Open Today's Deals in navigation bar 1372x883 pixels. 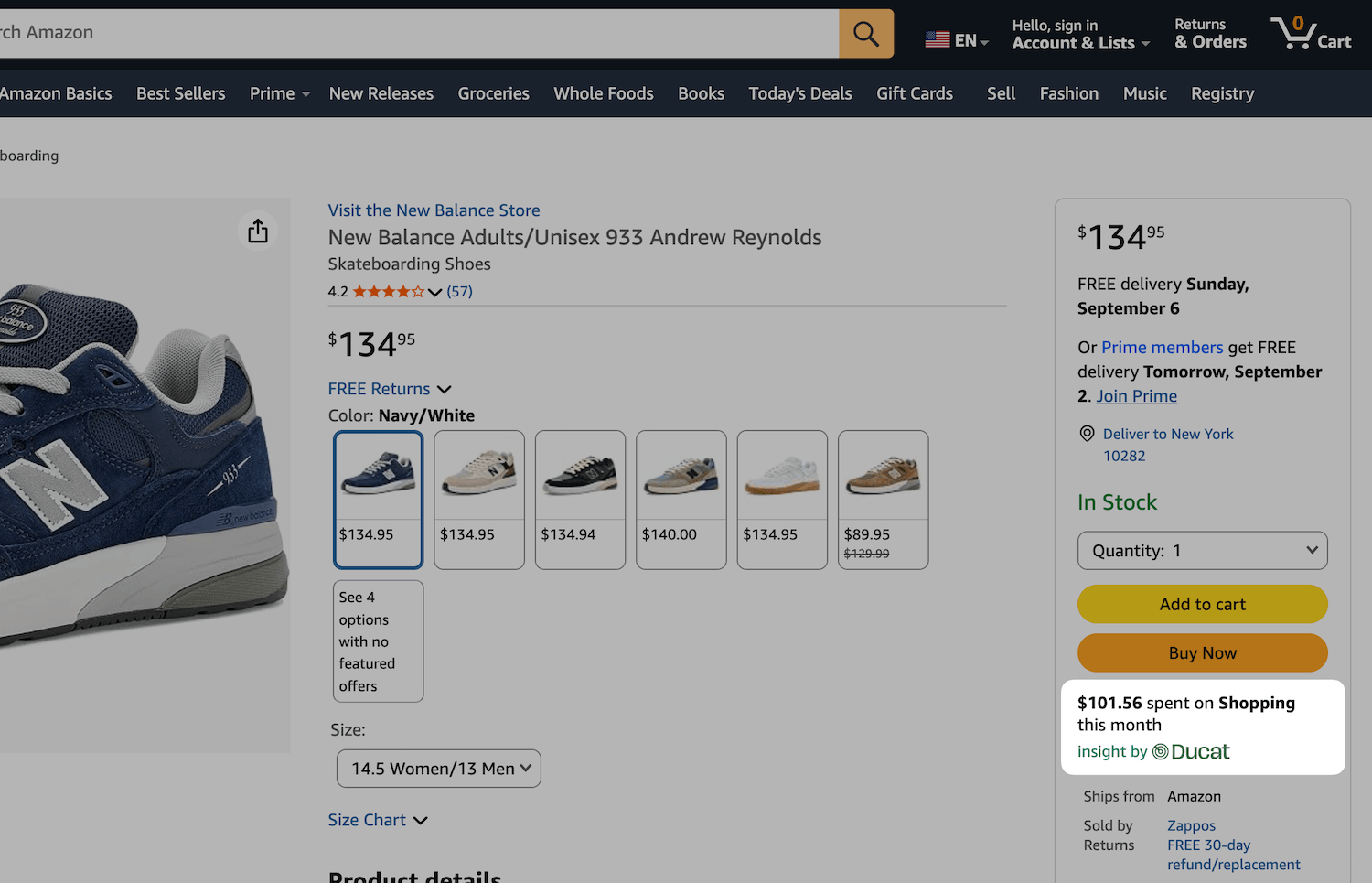799,93
